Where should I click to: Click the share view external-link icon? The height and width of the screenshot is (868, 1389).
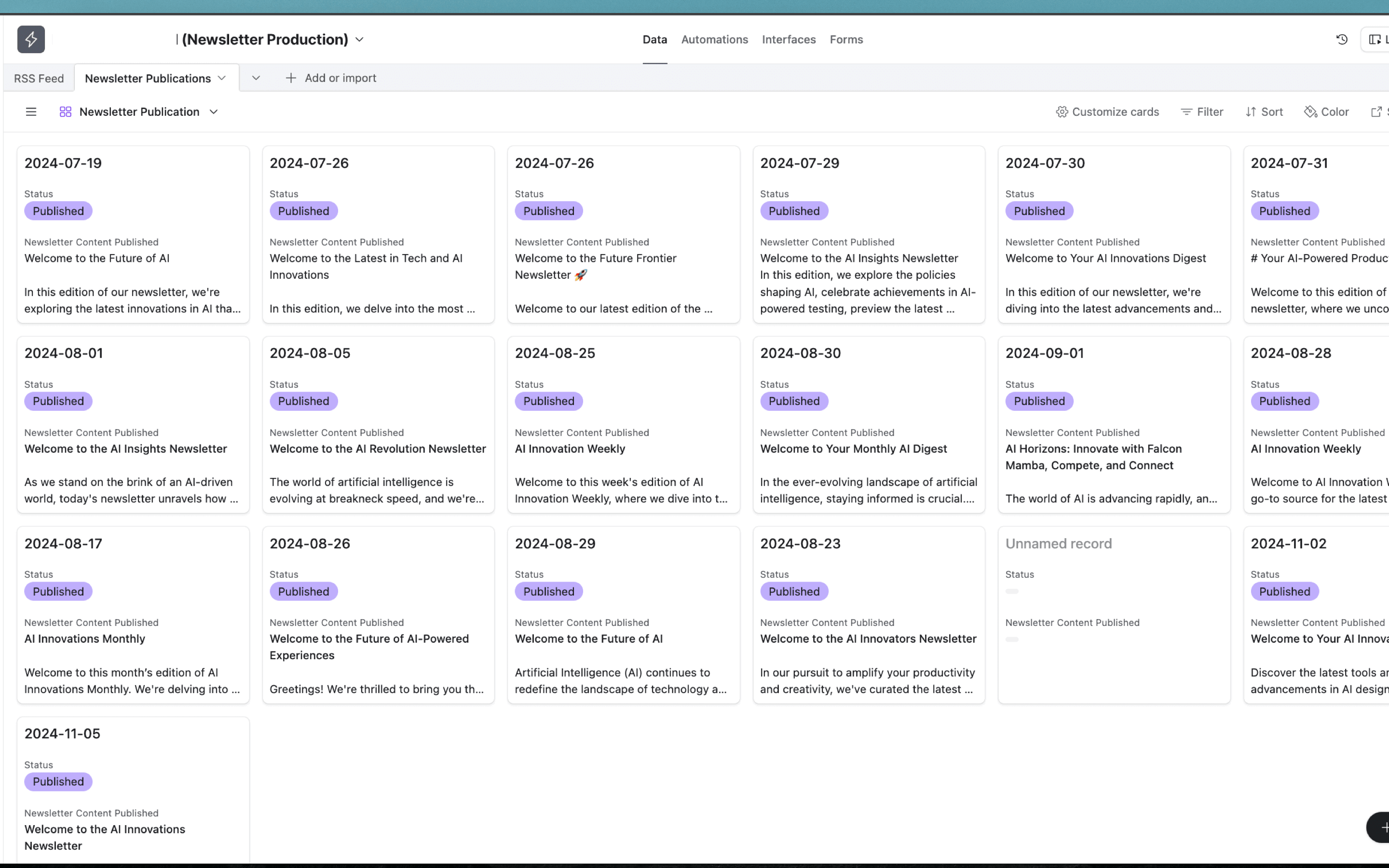point(1376,112)
